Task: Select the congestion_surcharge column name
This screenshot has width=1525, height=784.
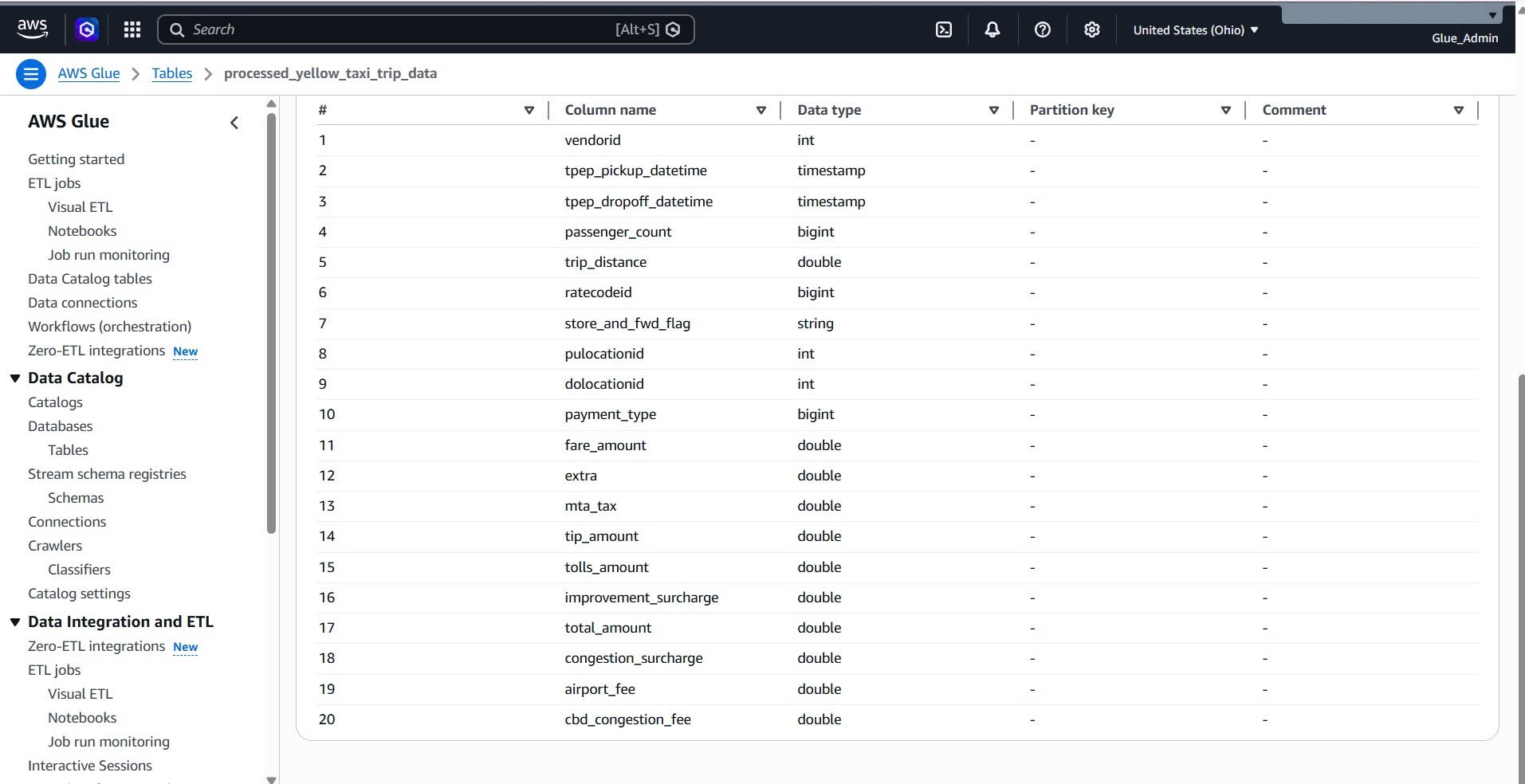Action: tap(633, 658)
